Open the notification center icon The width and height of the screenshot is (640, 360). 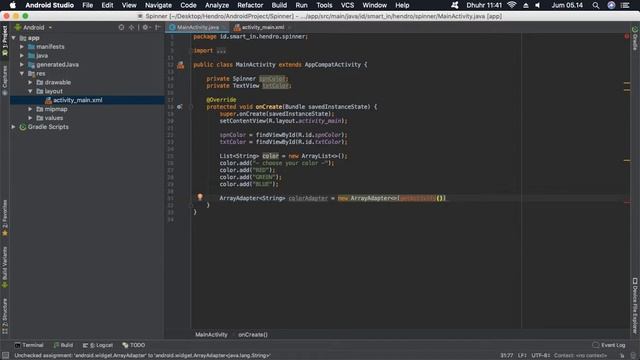(624, 5)
